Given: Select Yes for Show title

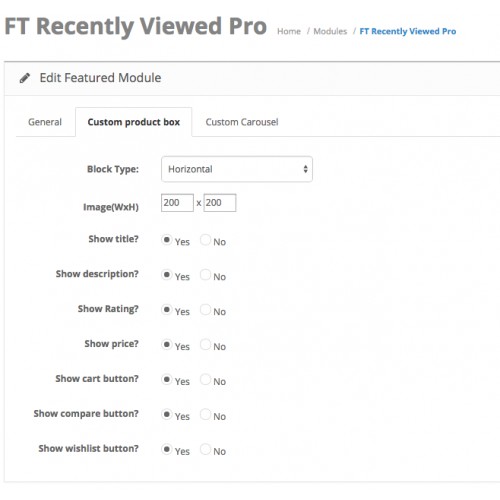Looking at the screenshot, I should pos(167,240).
